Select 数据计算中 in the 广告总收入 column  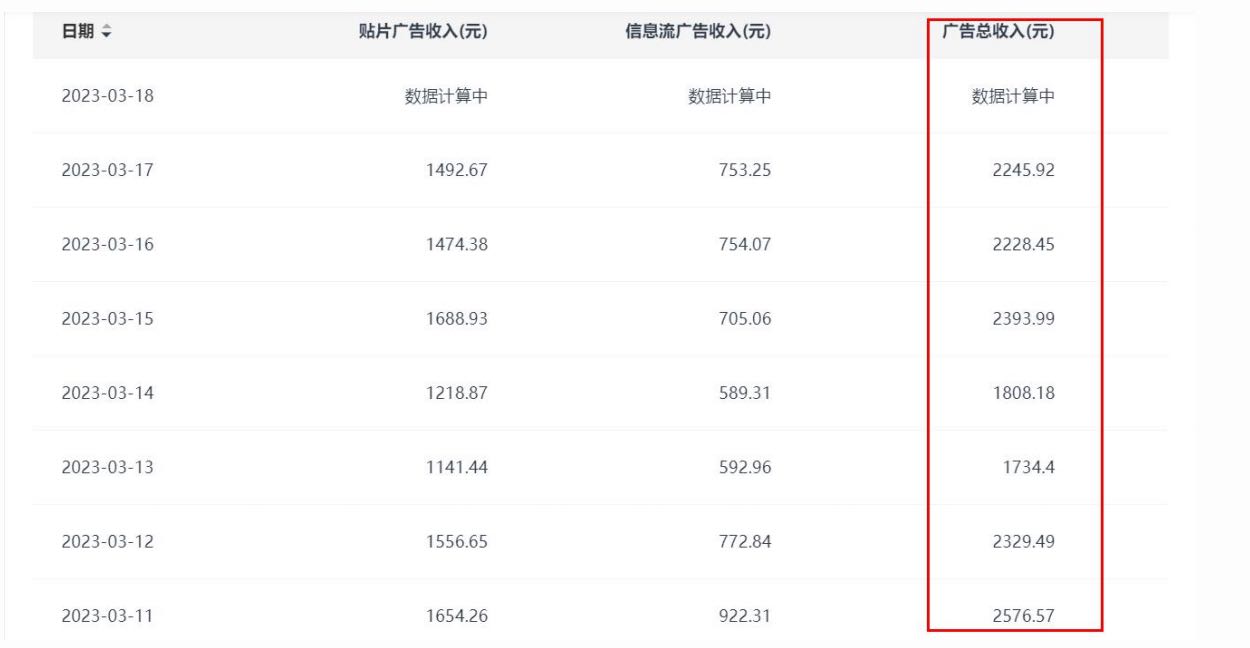(x=1013, y=97)
